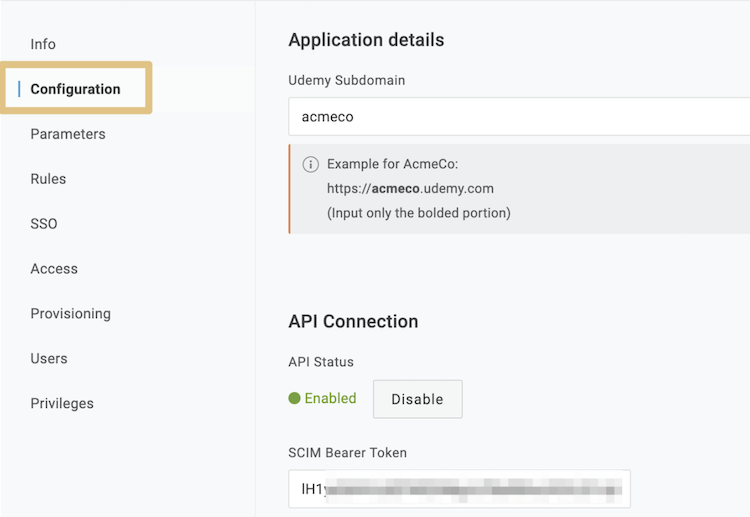The image size is (750, 517).
Task: Go to the Privileges section
Action: [62, 404]
